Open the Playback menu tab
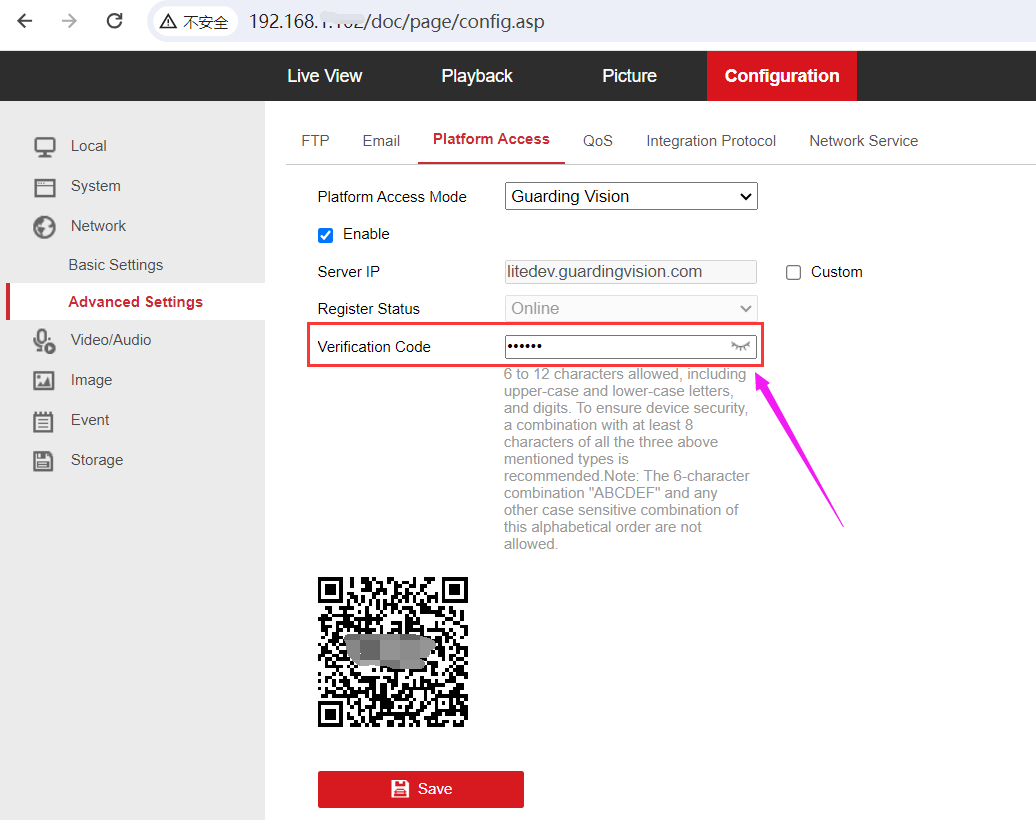The image size is (1036, 820). click(x=476, y=76)
